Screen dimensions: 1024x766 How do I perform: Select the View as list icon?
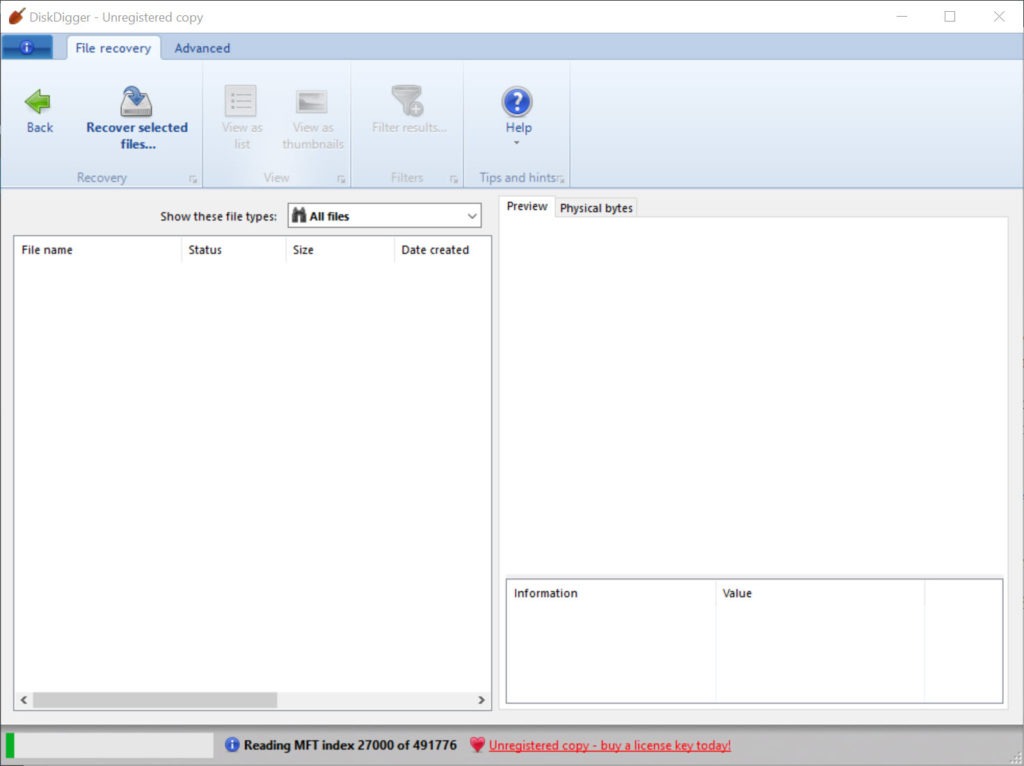click(x=241, y=101)
